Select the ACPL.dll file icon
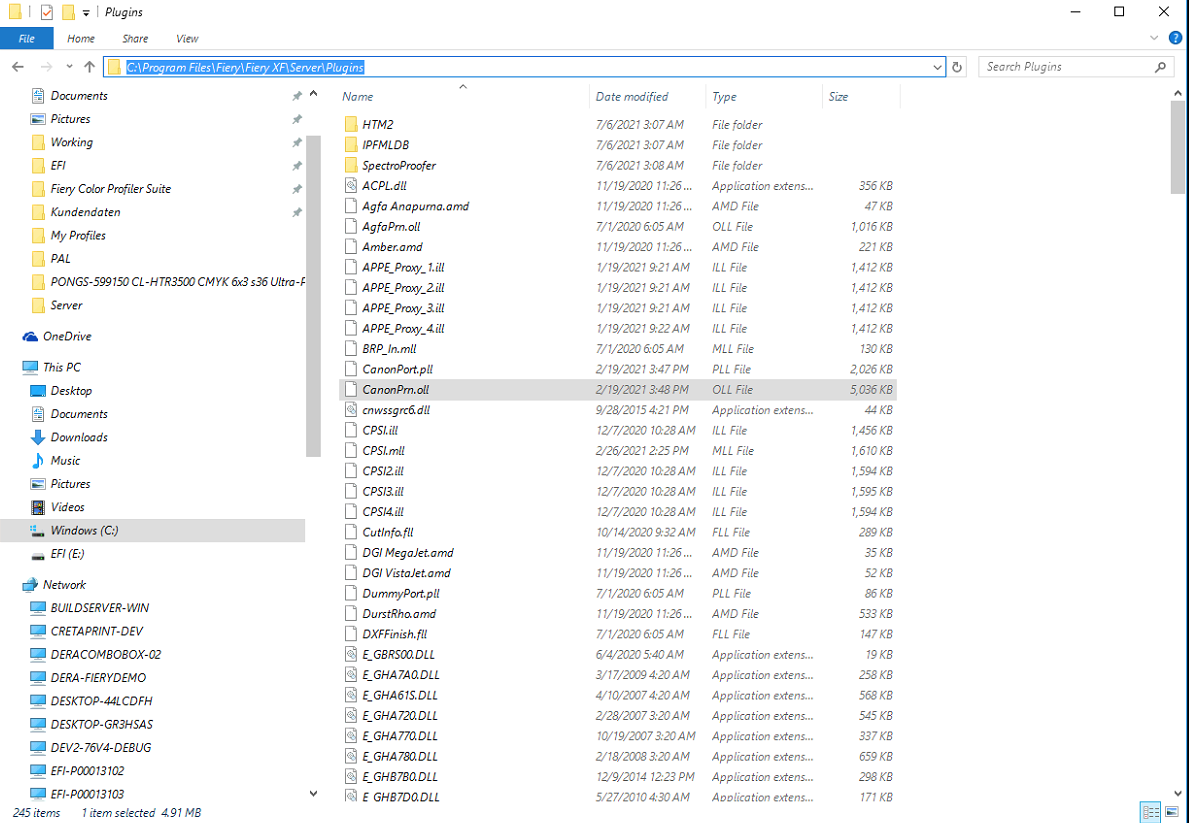The height and width of the screenshot is (823, 1189). point(350,186)
